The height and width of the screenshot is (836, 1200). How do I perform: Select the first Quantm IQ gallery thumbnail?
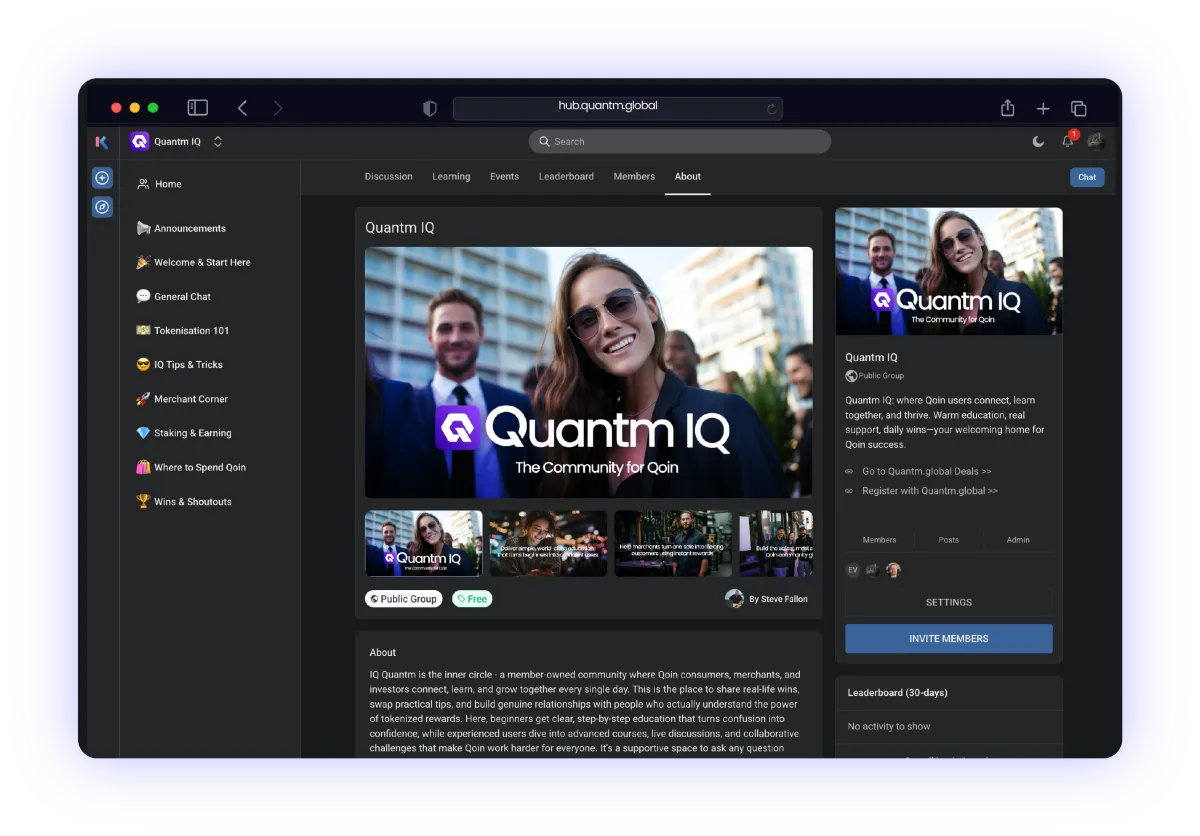point(424,544)
